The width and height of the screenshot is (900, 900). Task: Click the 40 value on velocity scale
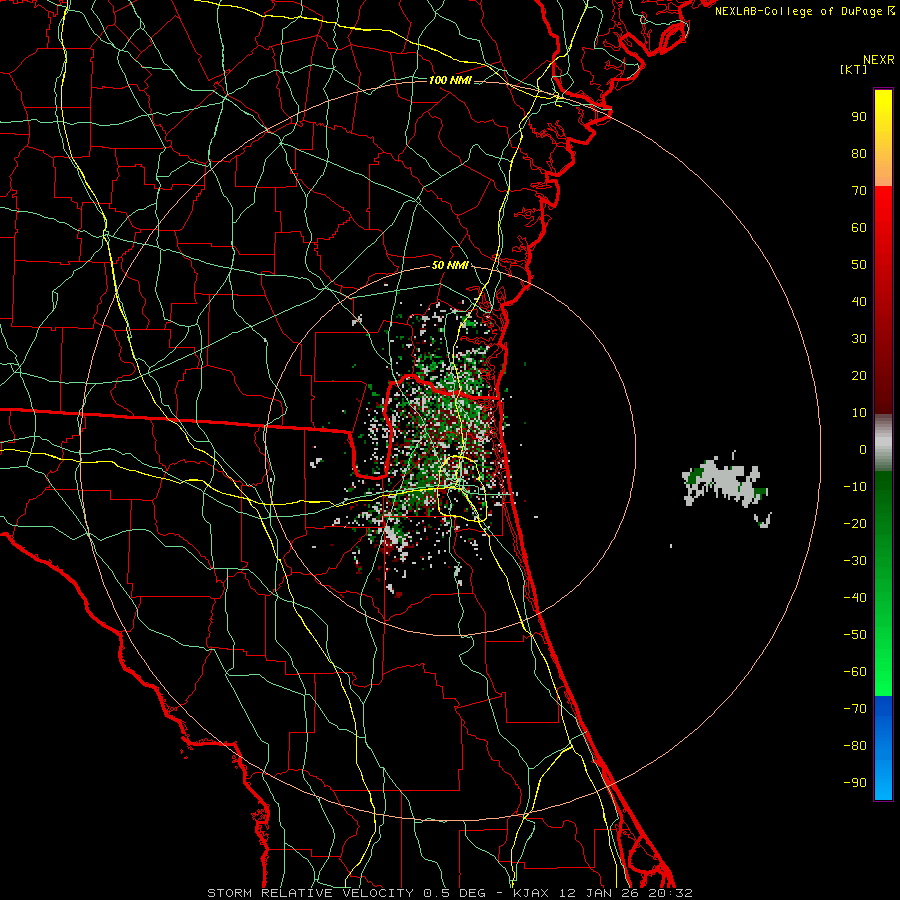pos(859,301)
